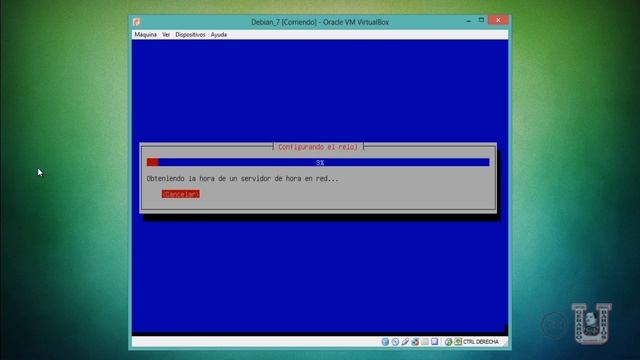The image size is (640, 360).
Task: Click the 'Obteniendo la hora de un servidor' text
Action: pos(242,179)
